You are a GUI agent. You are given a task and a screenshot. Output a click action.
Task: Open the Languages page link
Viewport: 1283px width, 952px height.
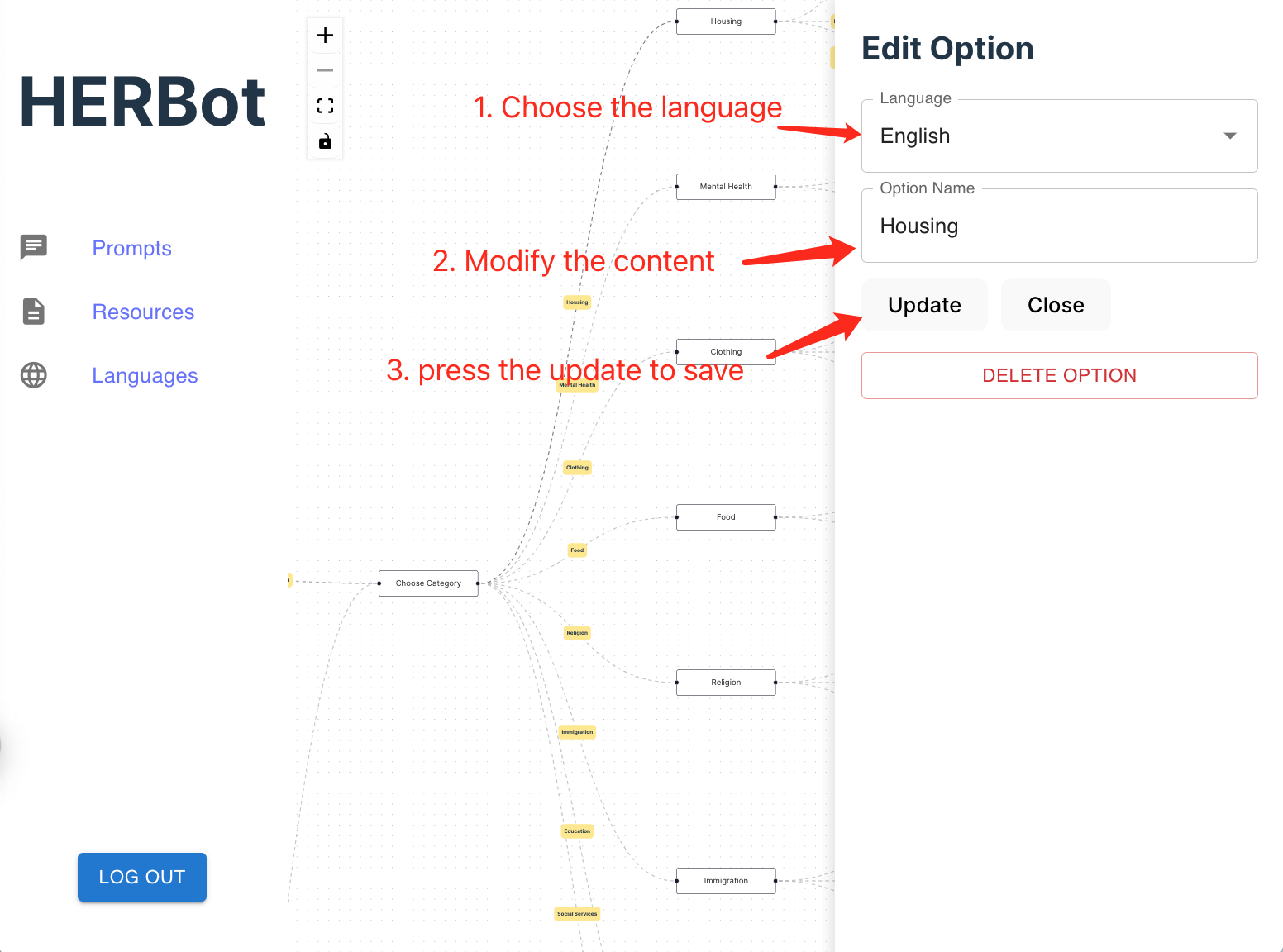coord(145,376)
